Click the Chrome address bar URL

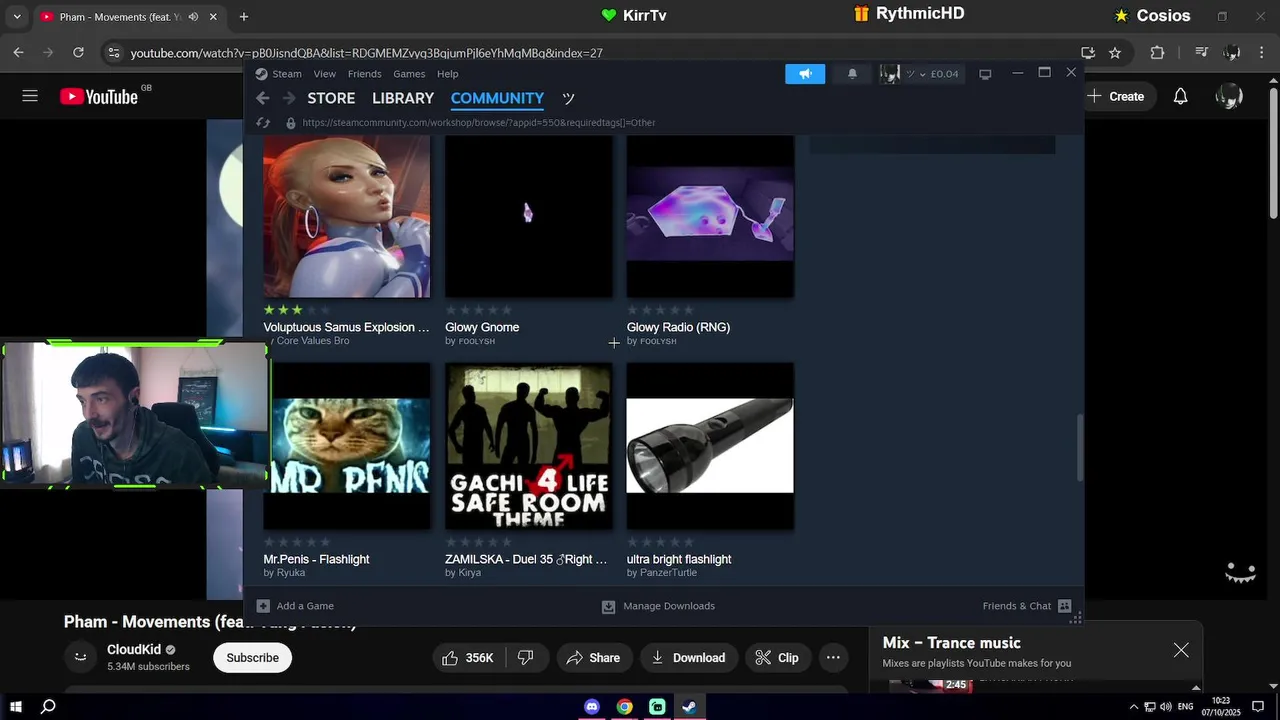(x=366, y=53)
